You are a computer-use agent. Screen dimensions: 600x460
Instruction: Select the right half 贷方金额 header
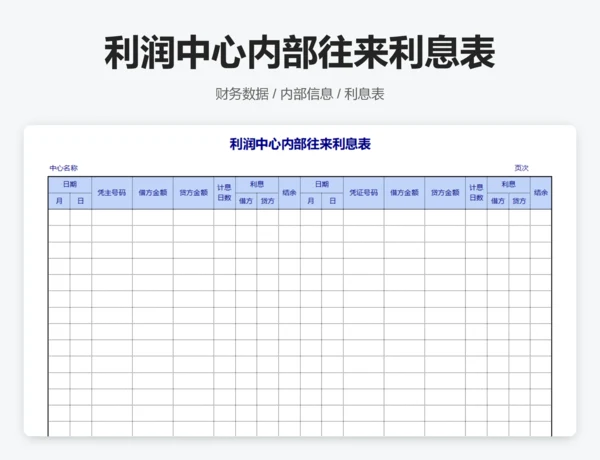pos(445,193)
